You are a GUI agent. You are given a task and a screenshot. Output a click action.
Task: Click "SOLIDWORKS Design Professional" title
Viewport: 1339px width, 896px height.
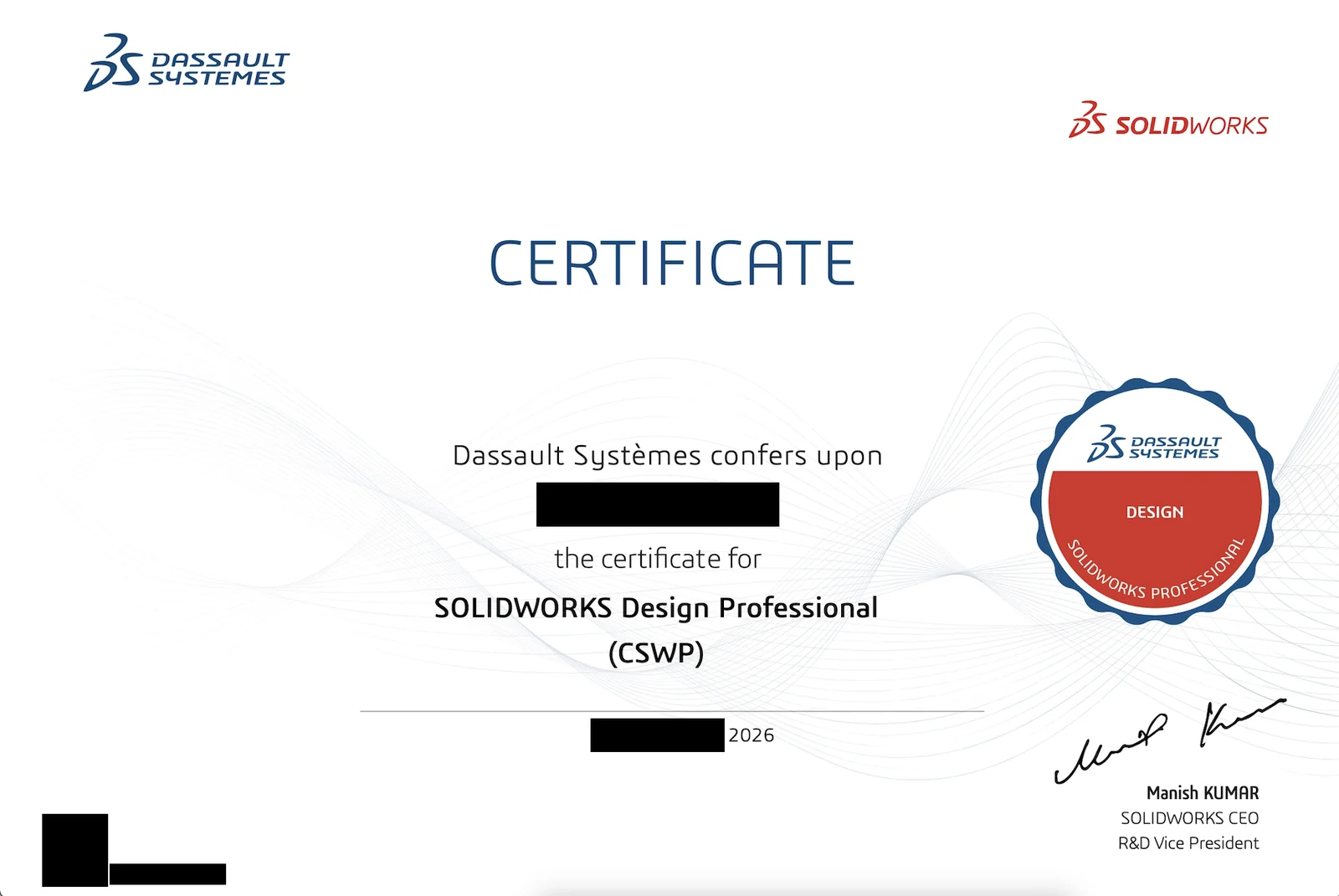[656, 608]
